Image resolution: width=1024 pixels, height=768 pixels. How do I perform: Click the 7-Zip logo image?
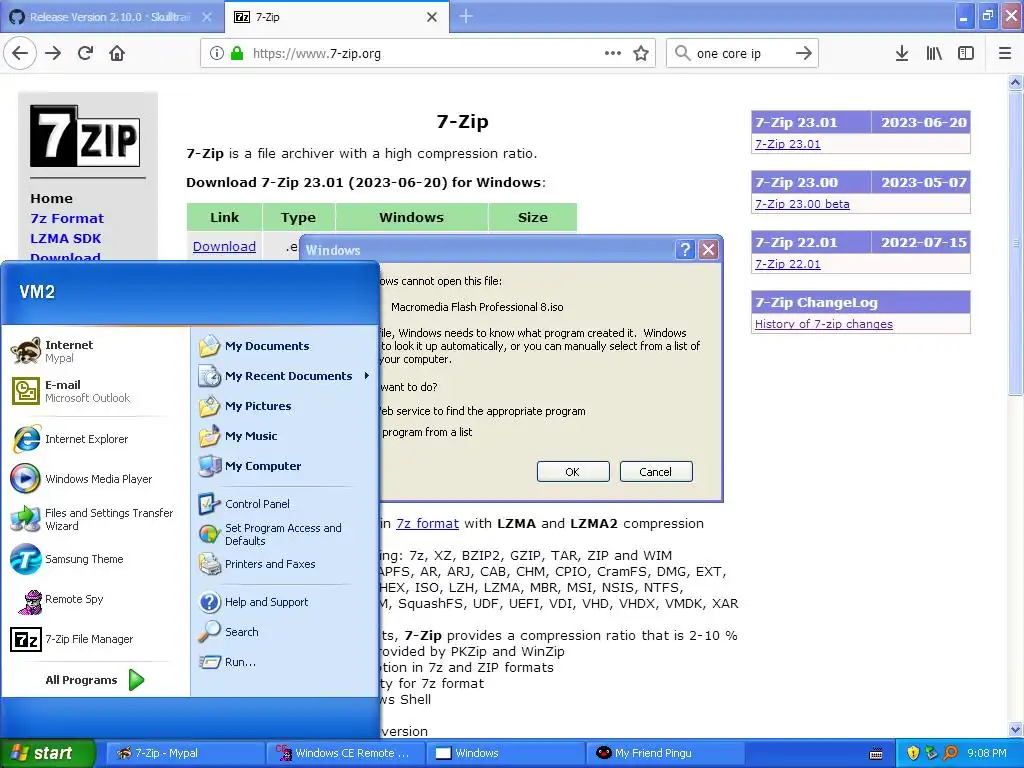(85, 136)
